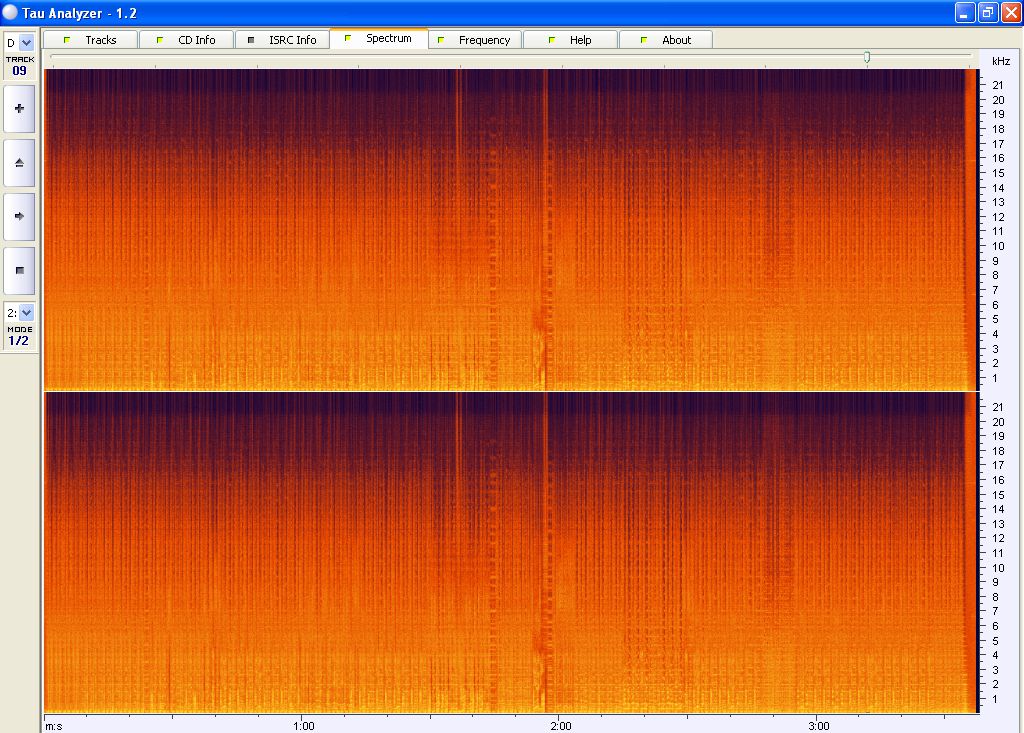Click the TRACK 09 indicator
The width and height of the screenshot is (1024, 733).
point(20,66)
